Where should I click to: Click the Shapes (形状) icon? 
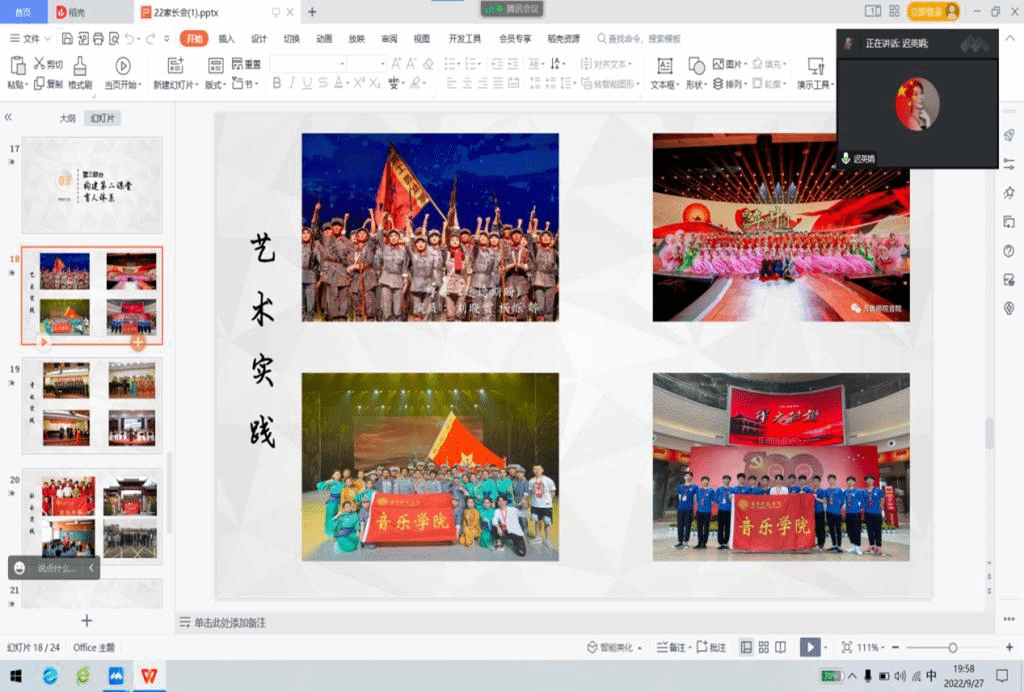point(696,67)
